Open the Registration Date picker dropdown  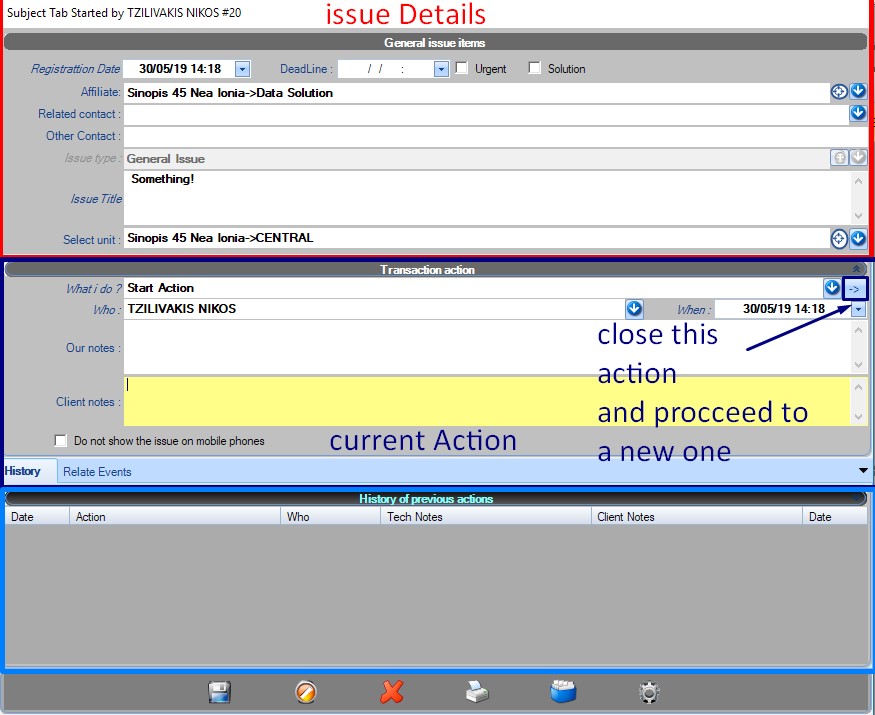pos(242,69)
